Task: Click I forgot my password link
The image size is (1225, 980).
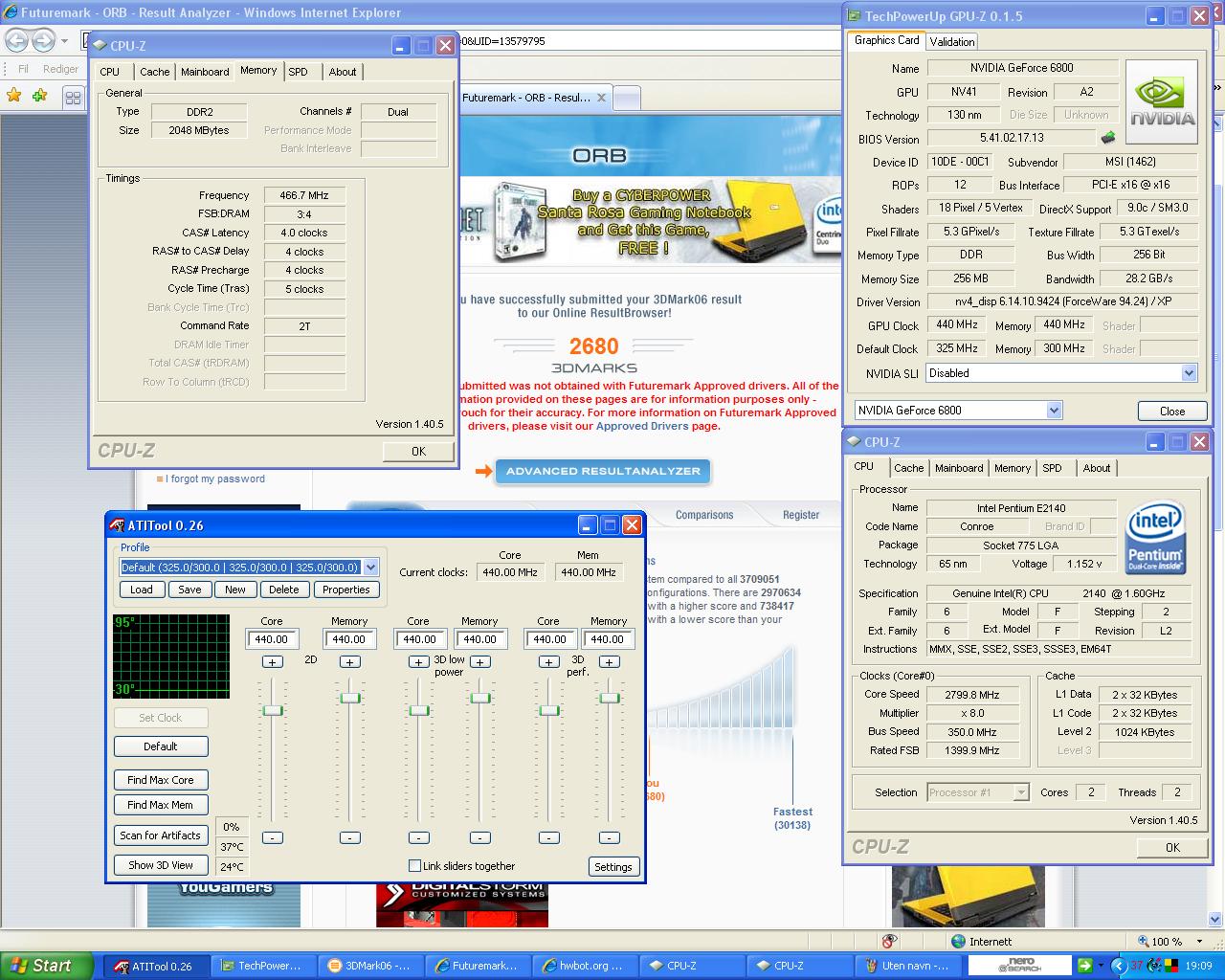Action: click(217, 479)
